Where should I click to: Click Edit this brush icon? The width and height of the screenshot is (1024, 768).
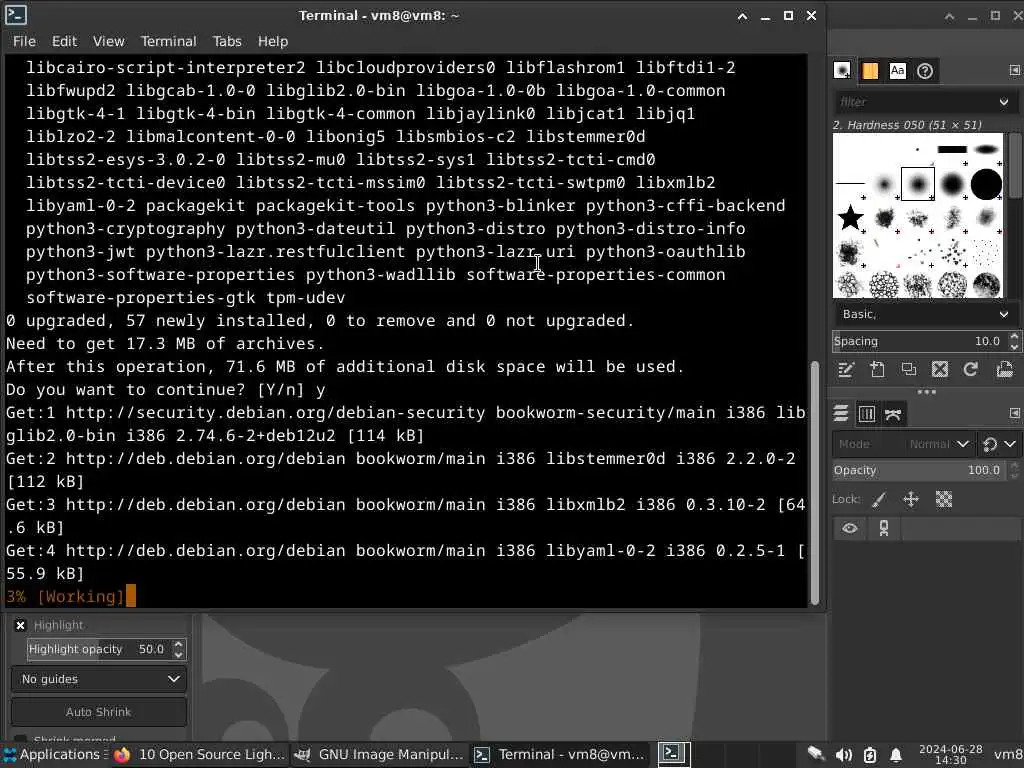click(x=846, y=370)
